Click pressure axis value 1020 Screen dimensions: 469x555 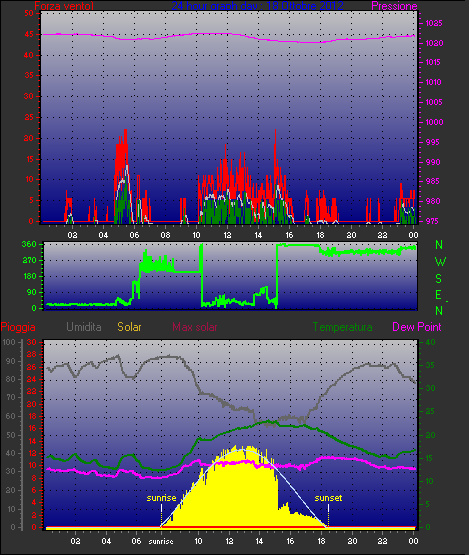coord(434,43)
